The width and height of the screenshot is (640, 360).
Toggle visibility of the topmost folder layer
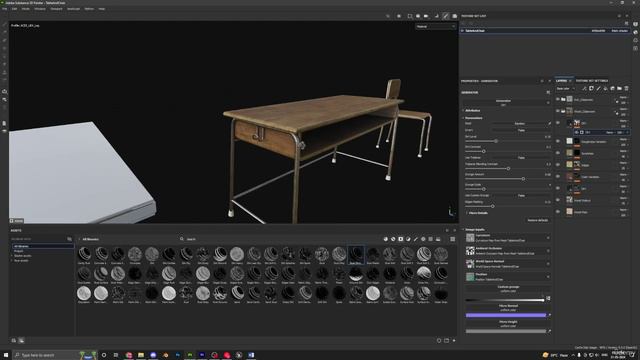(558, 99)
